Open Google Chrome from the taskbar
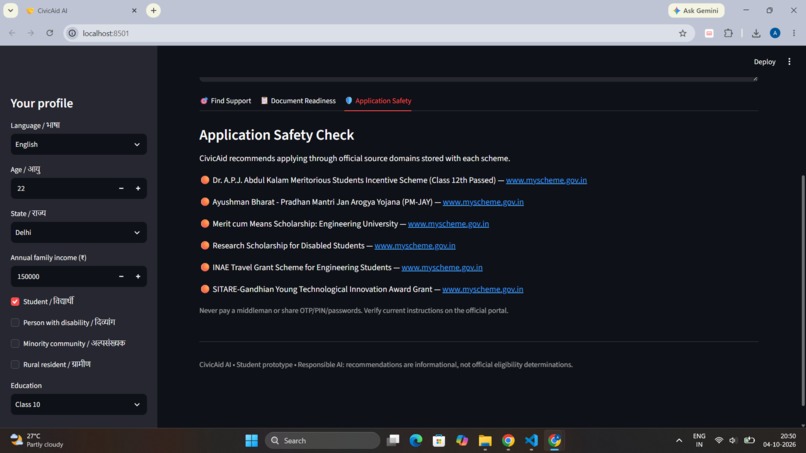The height and width of the screenshot is (453, 806). [x=508, y=441]
